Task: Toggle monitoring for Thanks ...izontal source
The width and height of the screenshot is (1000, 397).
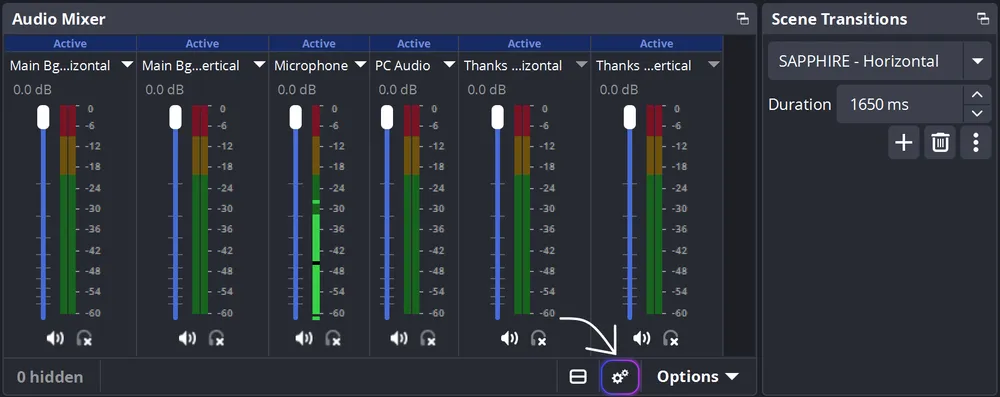Action: 538,338
